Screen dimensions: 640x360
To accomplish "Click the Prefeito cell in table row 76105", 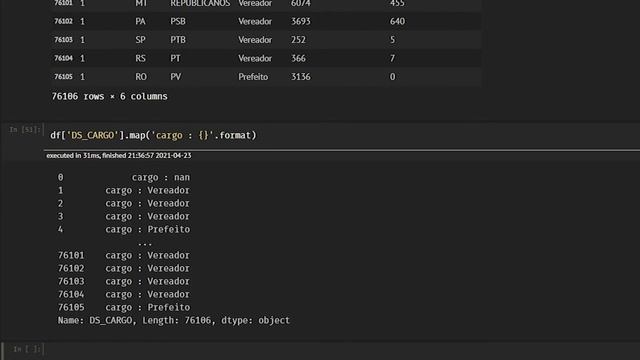I will click(253, 77).
